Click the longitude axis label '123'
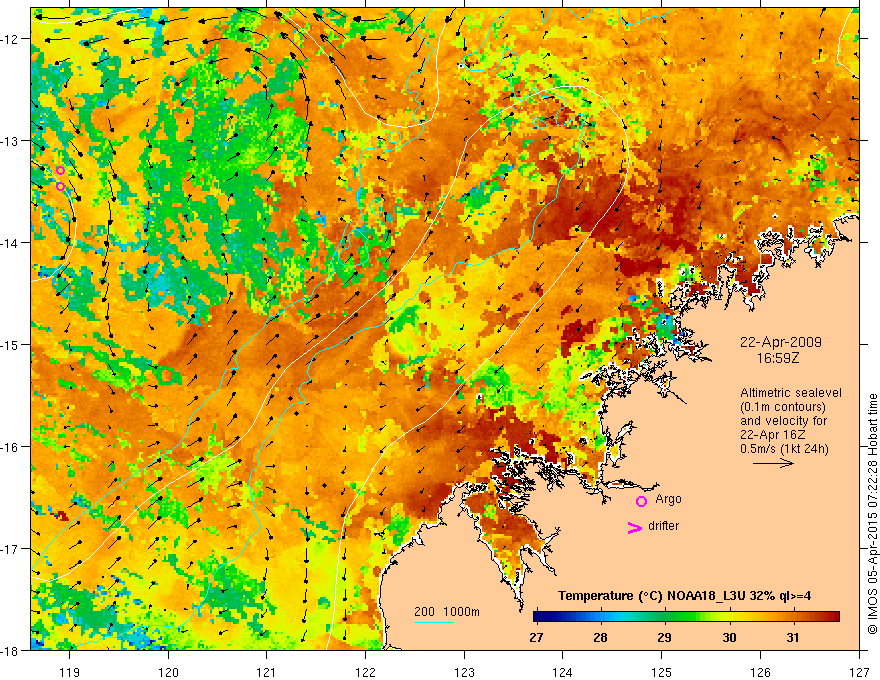The width and height of the screenshot is (880, 680). [464, 672]
